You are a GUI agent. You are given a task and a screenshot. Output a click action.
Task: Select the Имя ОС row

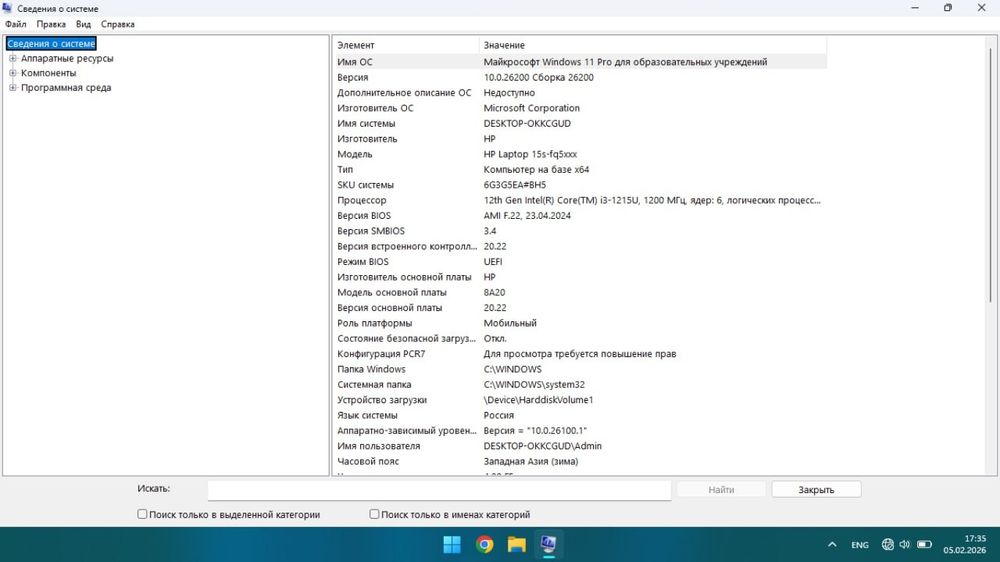pyautogui.click(x=580, y=62)
